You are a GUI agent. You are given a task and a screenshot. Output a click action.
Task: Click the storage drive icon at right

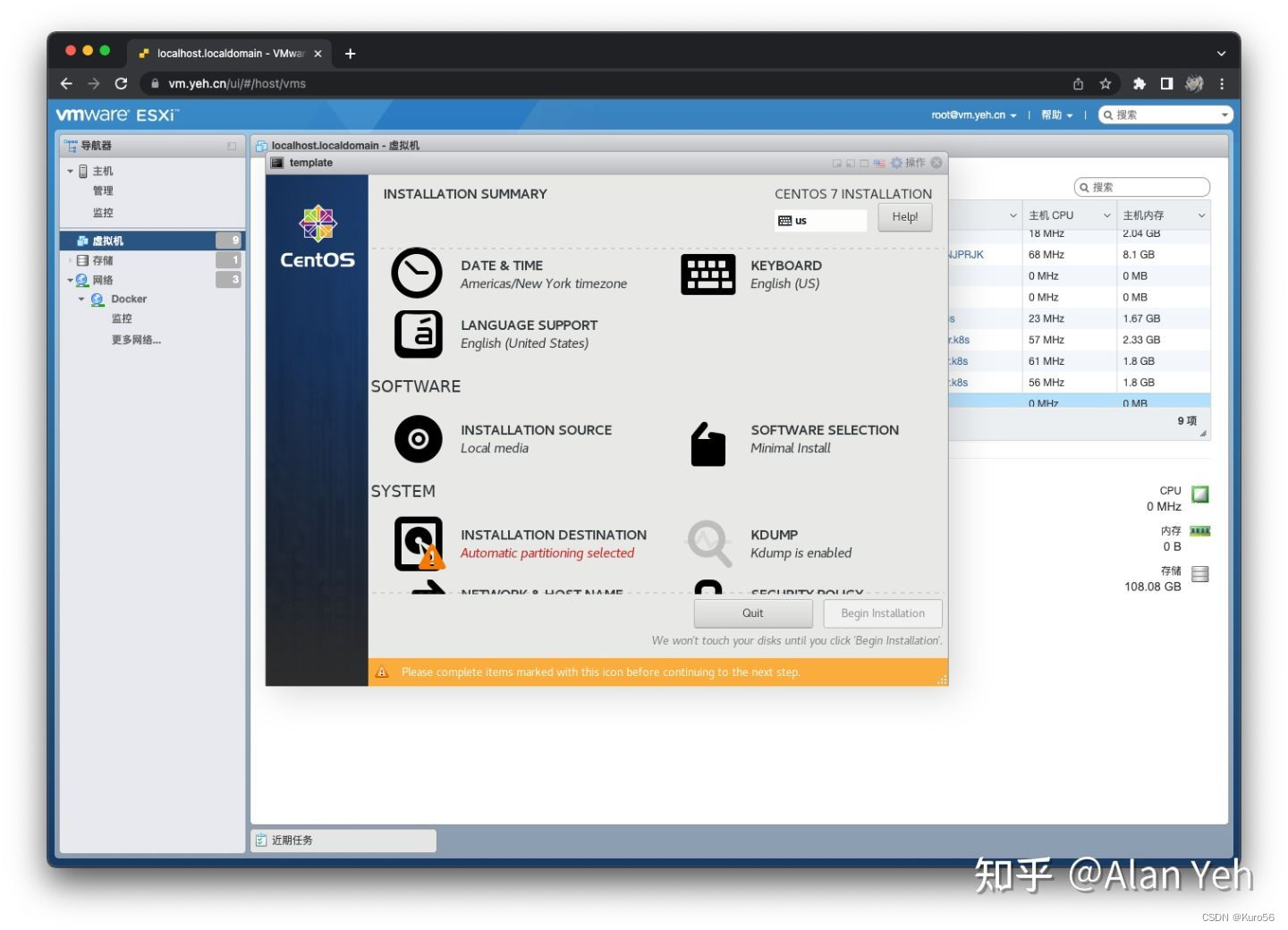pos(1200,574)
